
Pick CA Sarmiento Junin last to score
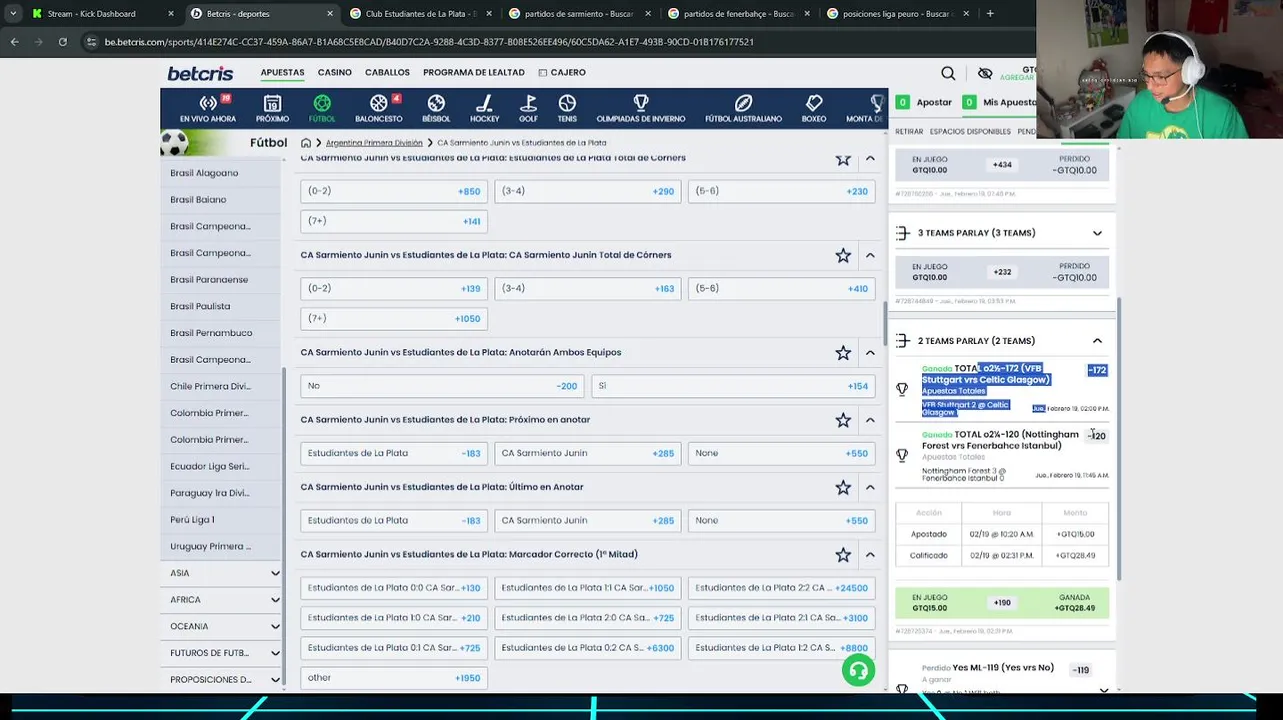[588, 521]
